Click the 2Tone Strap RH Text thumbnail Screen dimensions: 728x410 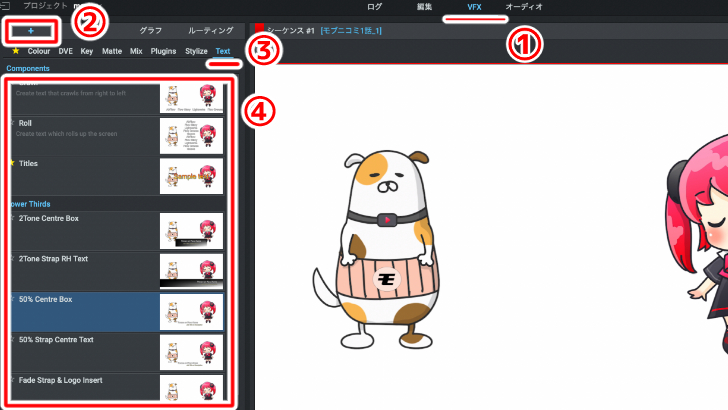tap(191, 271)
